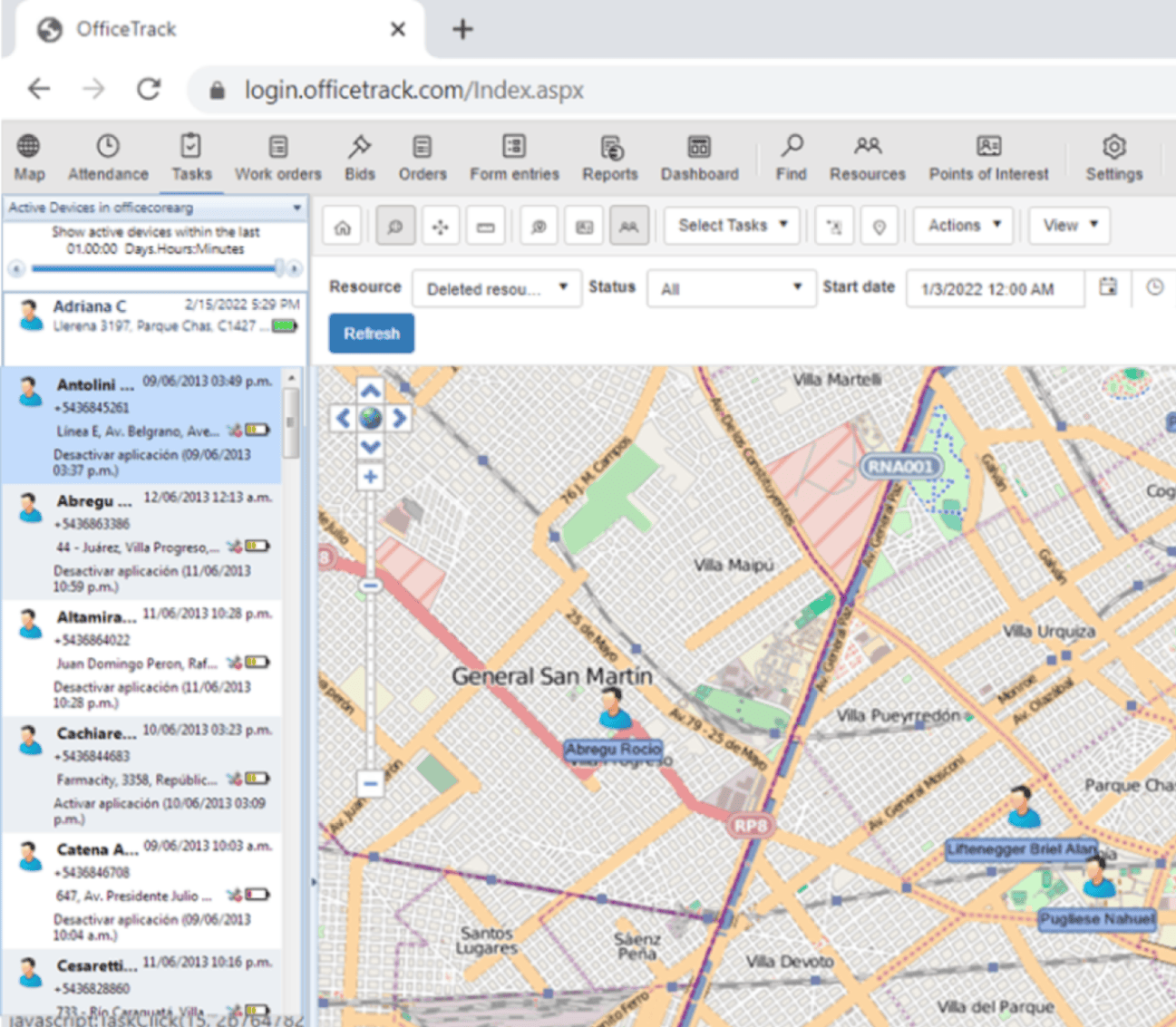Select the pan move map tool
1176x1027 pixels.
tap(440, 227)
